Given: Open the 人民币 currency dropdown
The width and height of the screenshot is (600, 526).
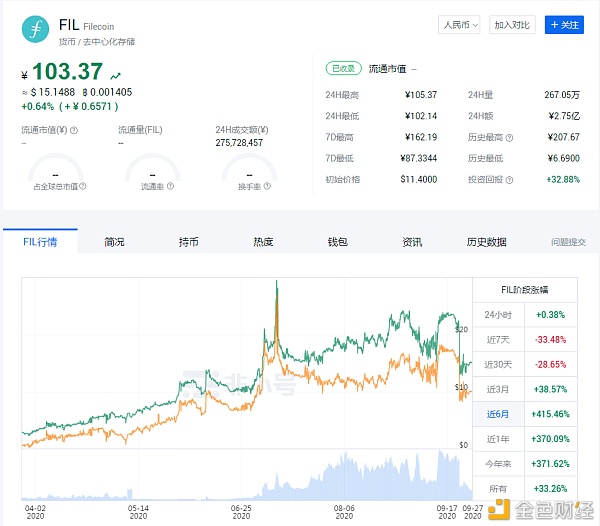Looking at the screenshot, I should [x=459, y=25].
